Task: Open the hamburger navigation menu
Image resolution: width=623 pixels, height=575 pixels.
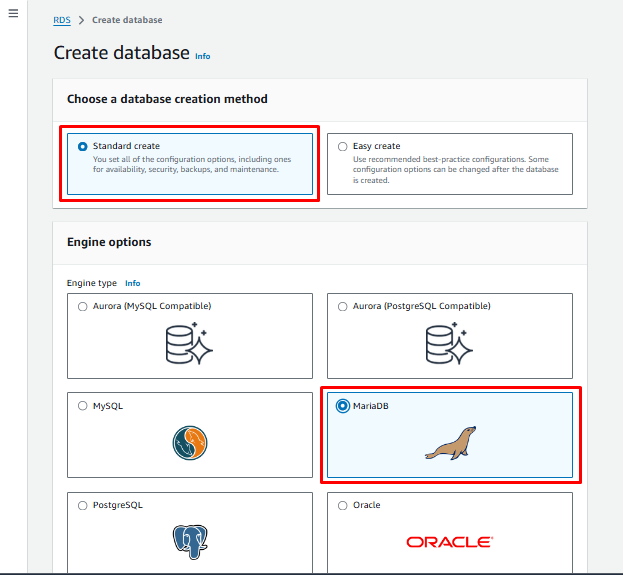Action: (13, 13)
